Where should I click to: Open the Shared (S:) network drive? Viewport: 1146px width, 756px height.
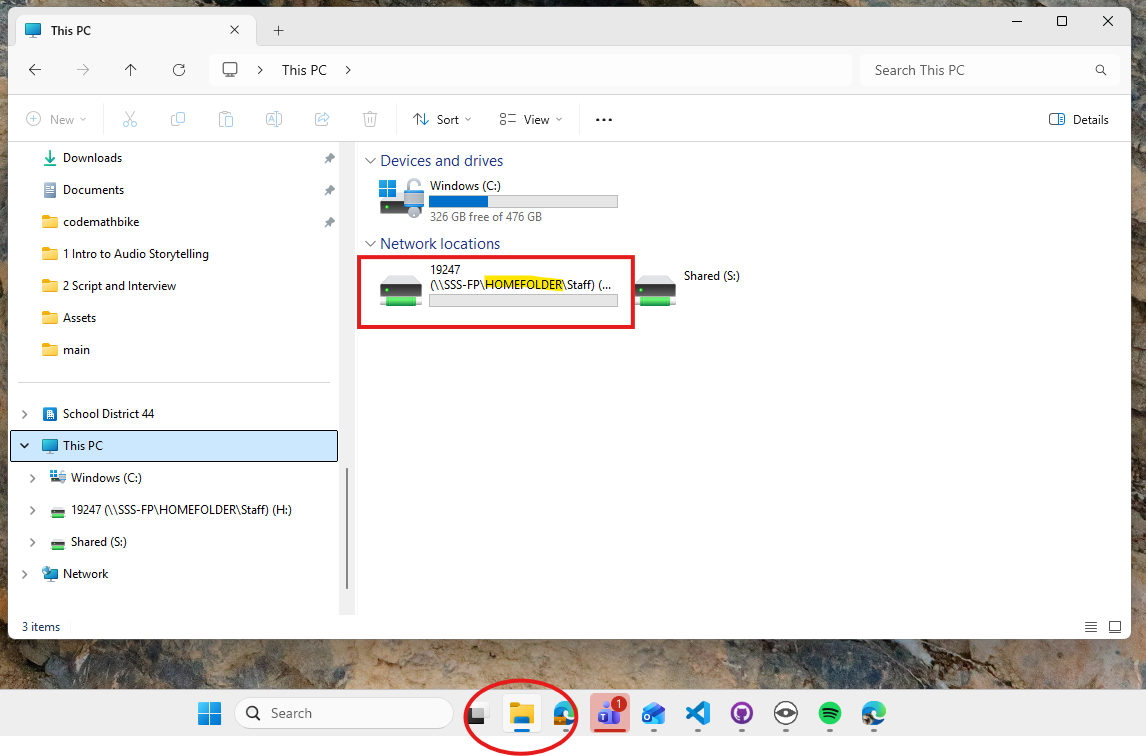pos(656,290)
